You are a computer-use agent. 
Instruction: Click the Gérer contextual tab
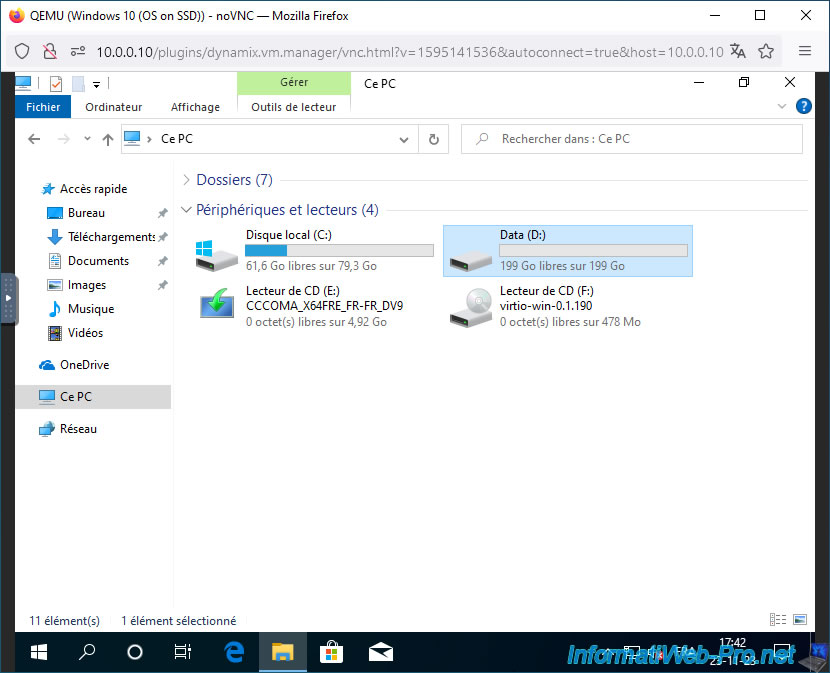[x=294, y=83]
